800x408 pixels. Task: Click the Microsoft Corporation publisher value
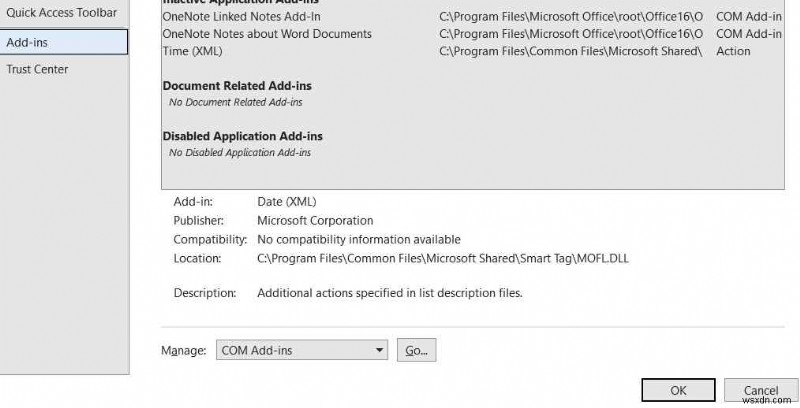tap(315, 220)
